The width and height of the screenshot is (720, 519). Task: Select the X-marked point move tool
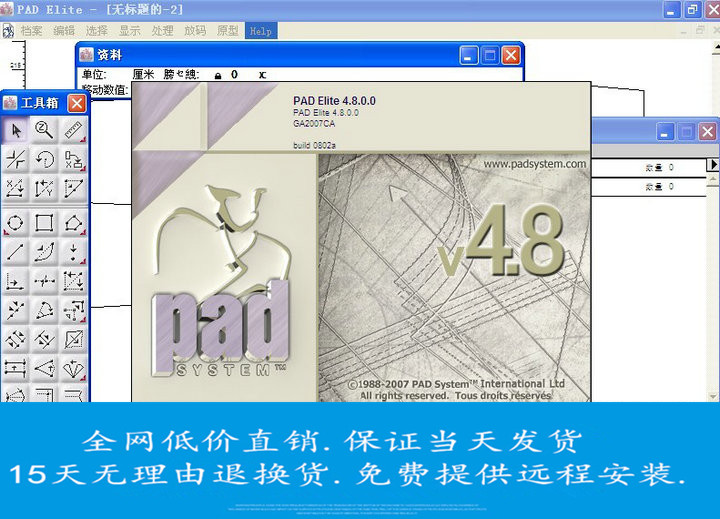pyautogui.click(x=15, y=188)
